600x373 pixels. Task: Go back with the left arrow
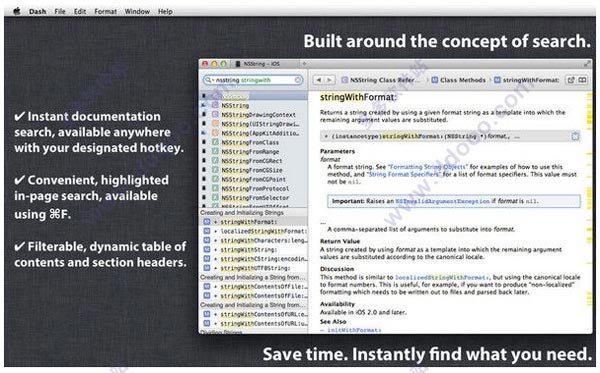pyautogui.click(x=318, y=80)
